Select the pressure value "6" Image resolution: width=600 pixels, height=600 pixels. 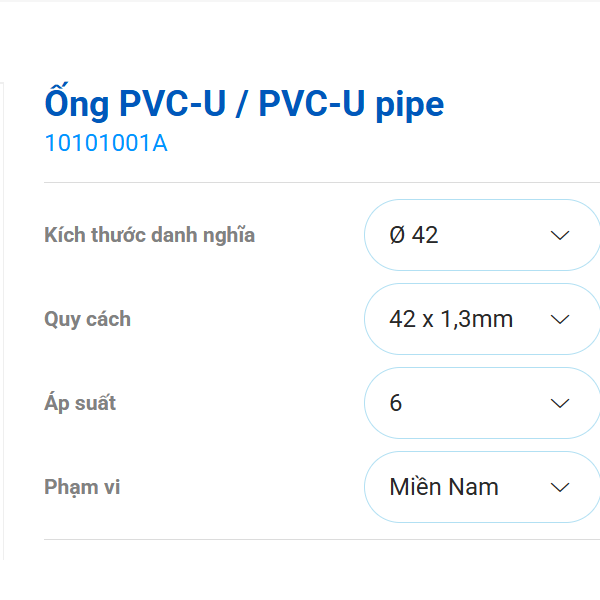coord(396,404)
